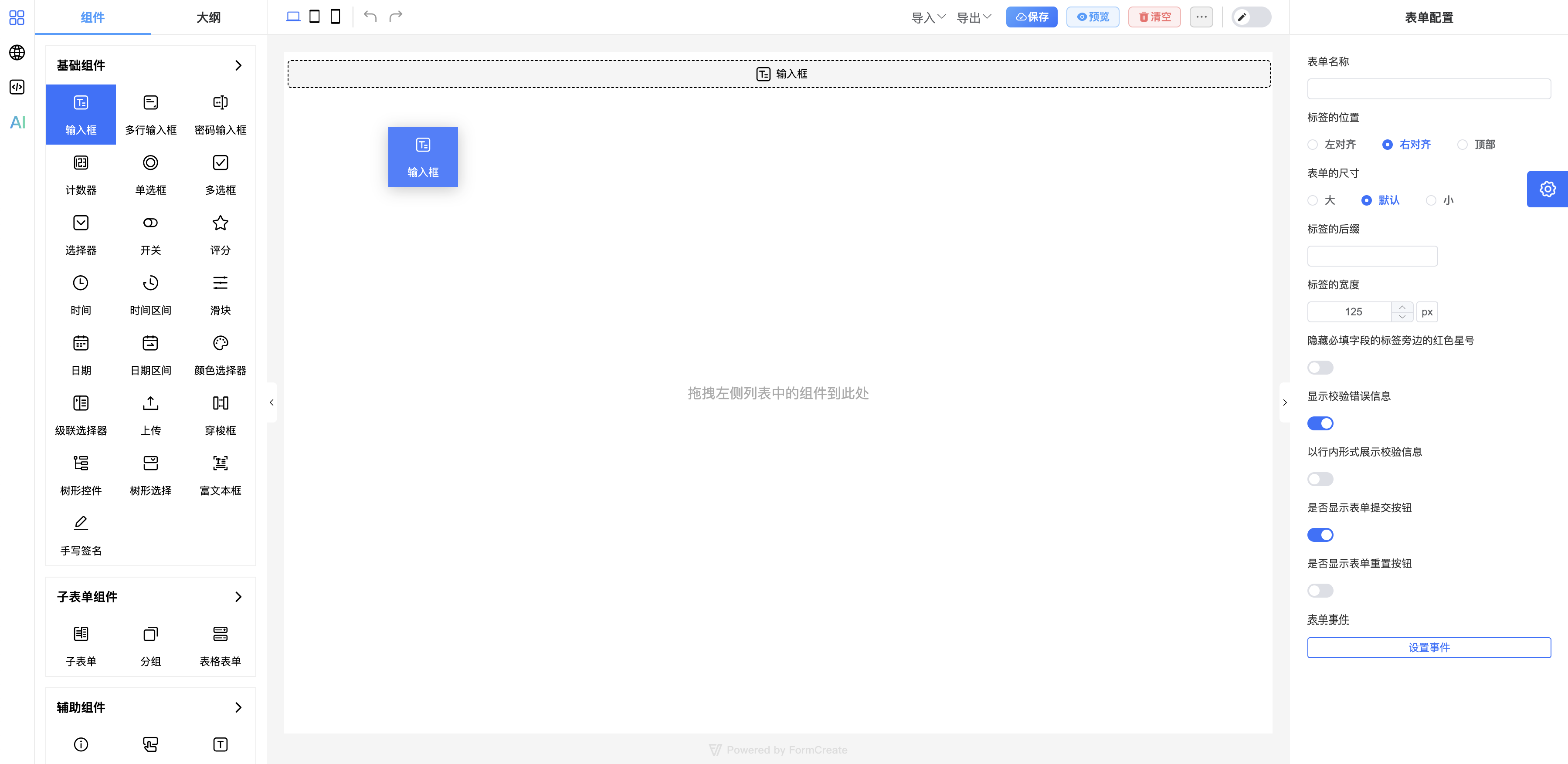This screenshot has height=764, width=1568.
Task: Increase label width with the stepper
Action: [x=1402, y=307]
